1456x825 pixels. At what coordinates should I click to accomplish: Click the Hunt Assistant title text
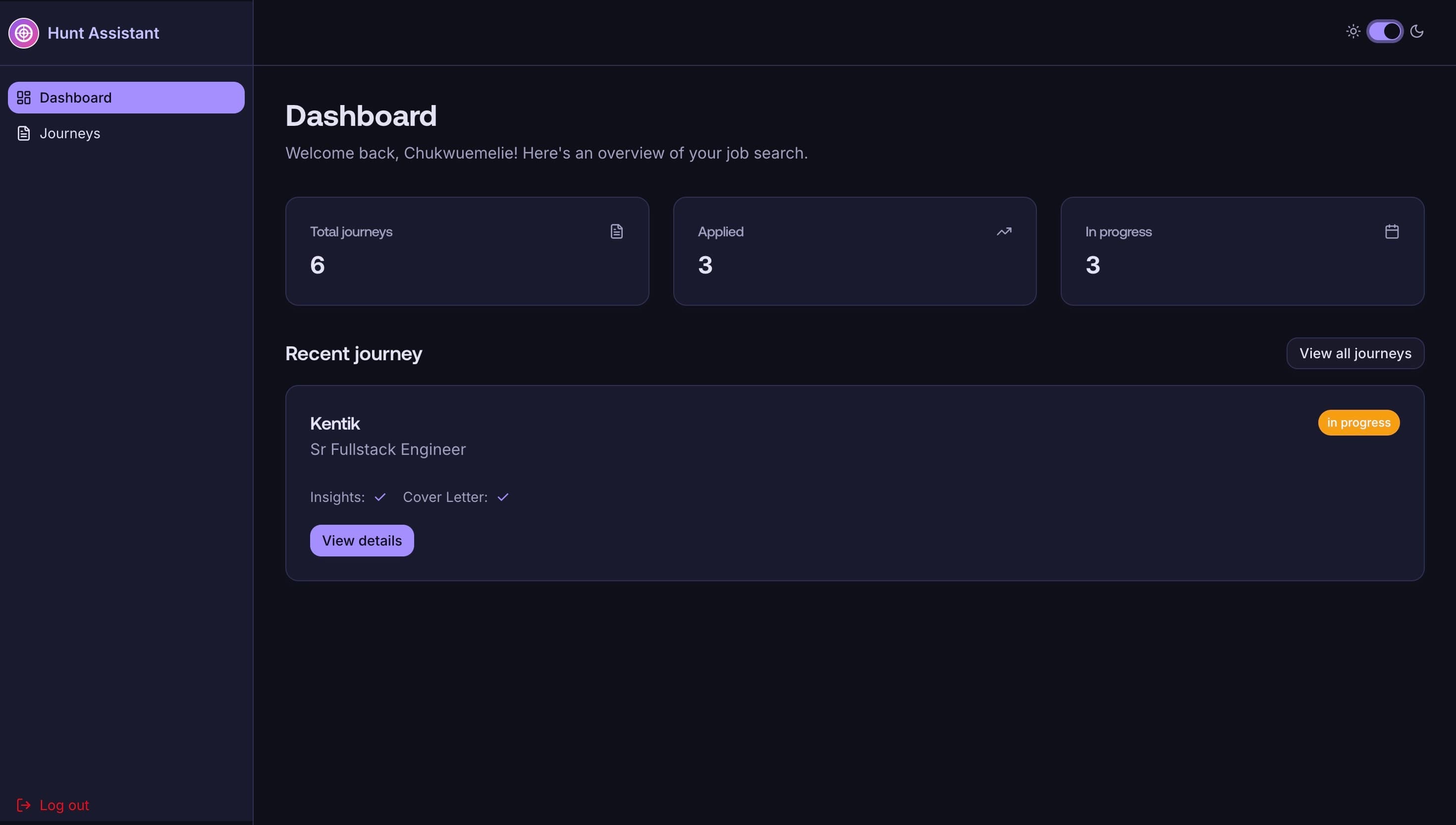103,33
